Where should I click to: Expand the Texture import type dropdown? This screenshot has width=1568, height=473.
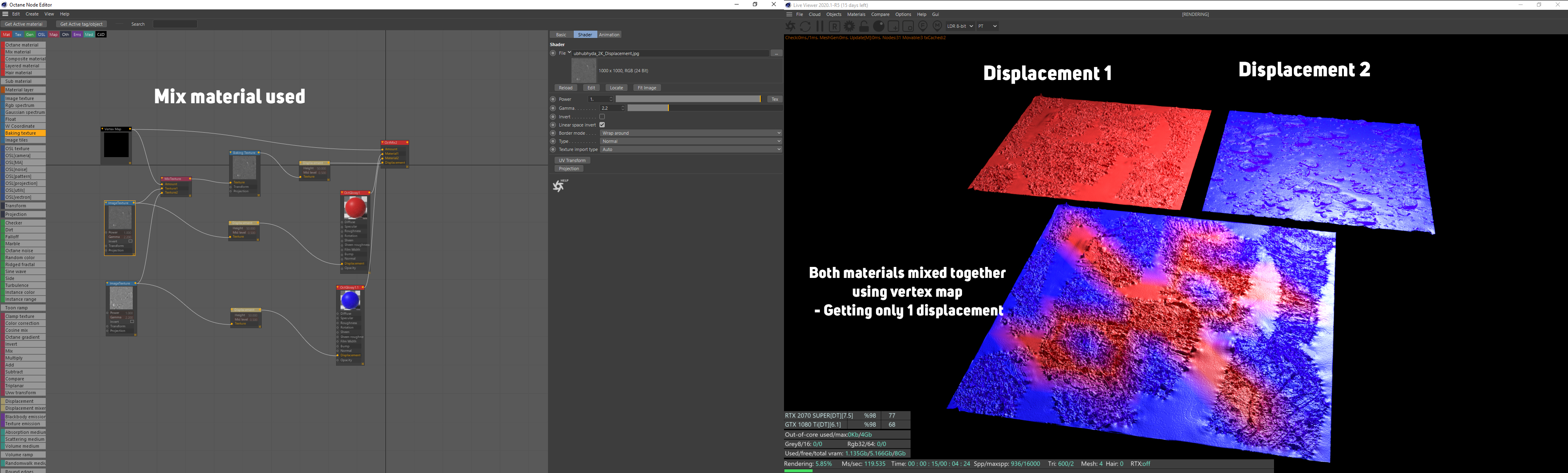(x=690, y=149)
